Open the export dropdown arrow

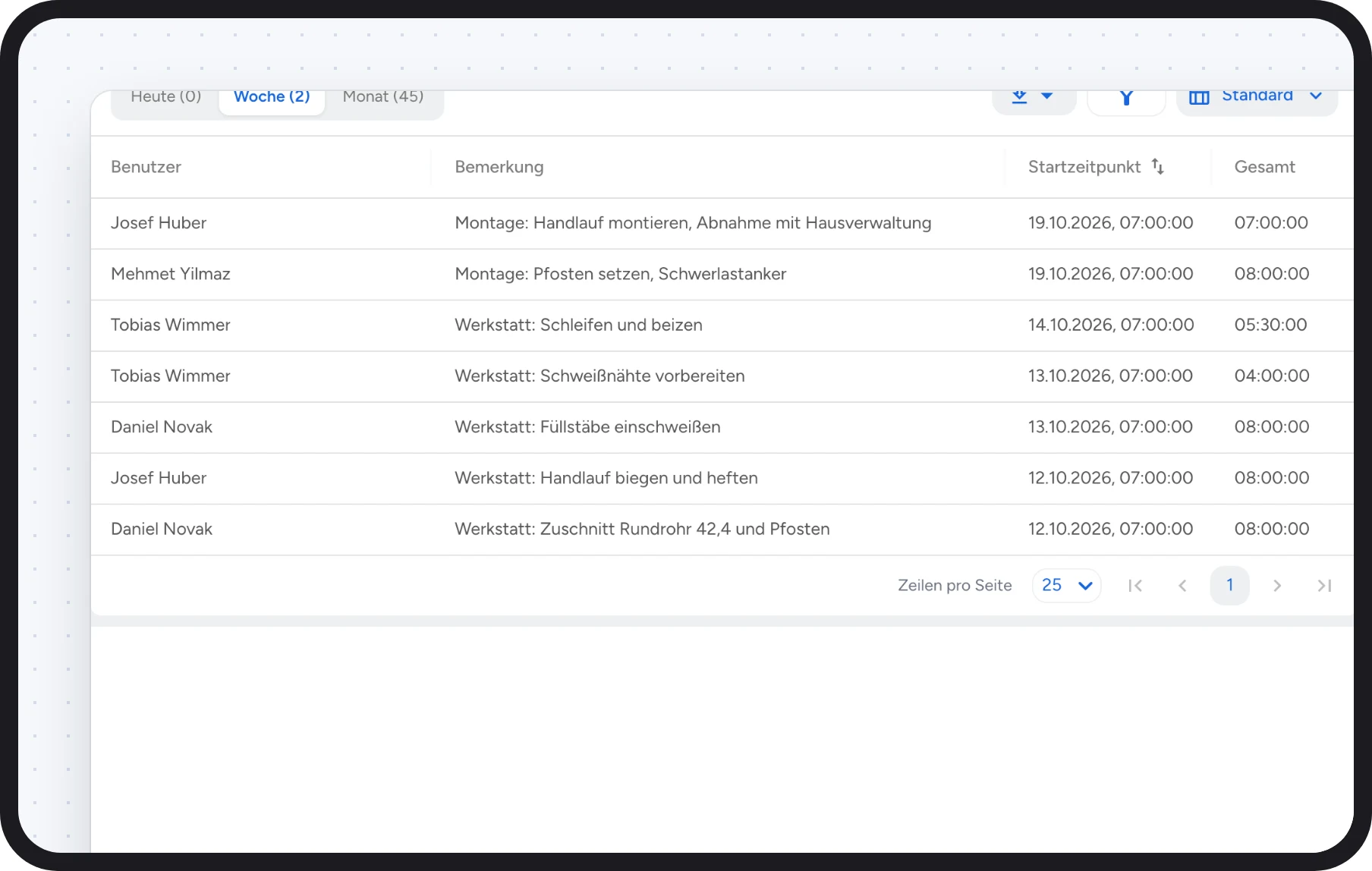(x=1046, y=96)
